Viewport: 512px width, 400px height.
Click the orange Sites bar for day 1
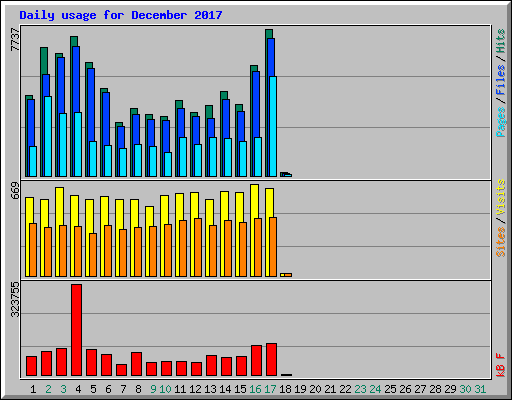[x=33, y=250]
